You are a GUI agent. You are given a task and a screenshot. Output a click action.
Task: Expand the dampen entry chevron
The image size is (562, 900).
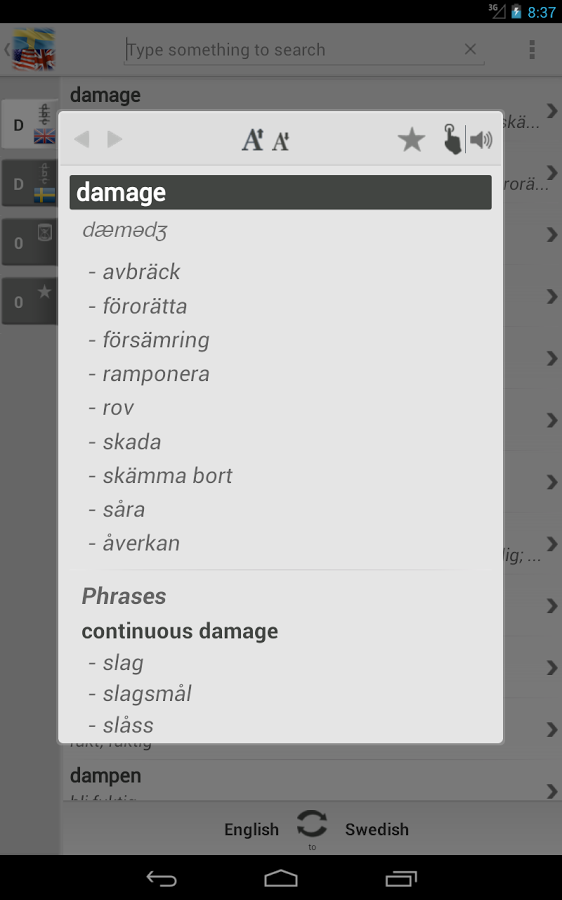pos(552,791)
